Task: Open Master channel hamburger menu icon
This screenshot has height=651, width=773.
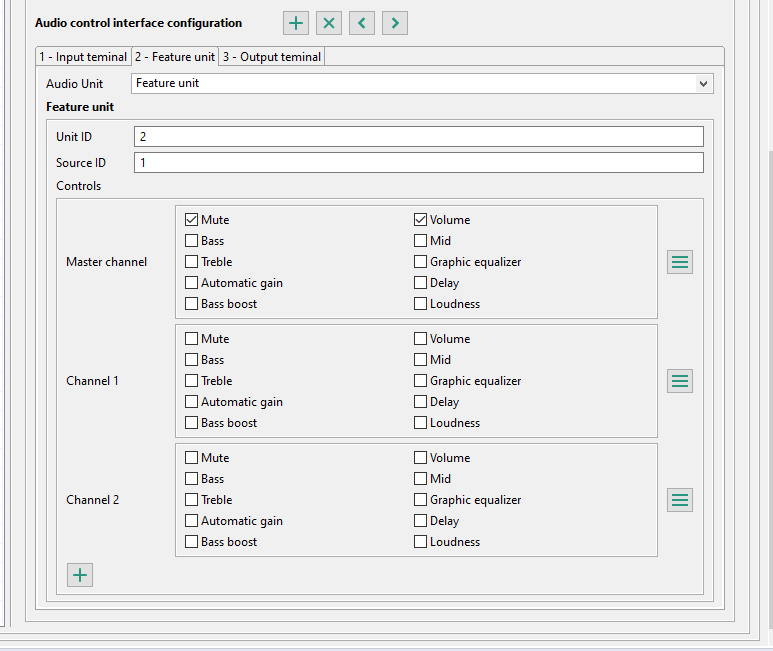Action: pos(680,262)
